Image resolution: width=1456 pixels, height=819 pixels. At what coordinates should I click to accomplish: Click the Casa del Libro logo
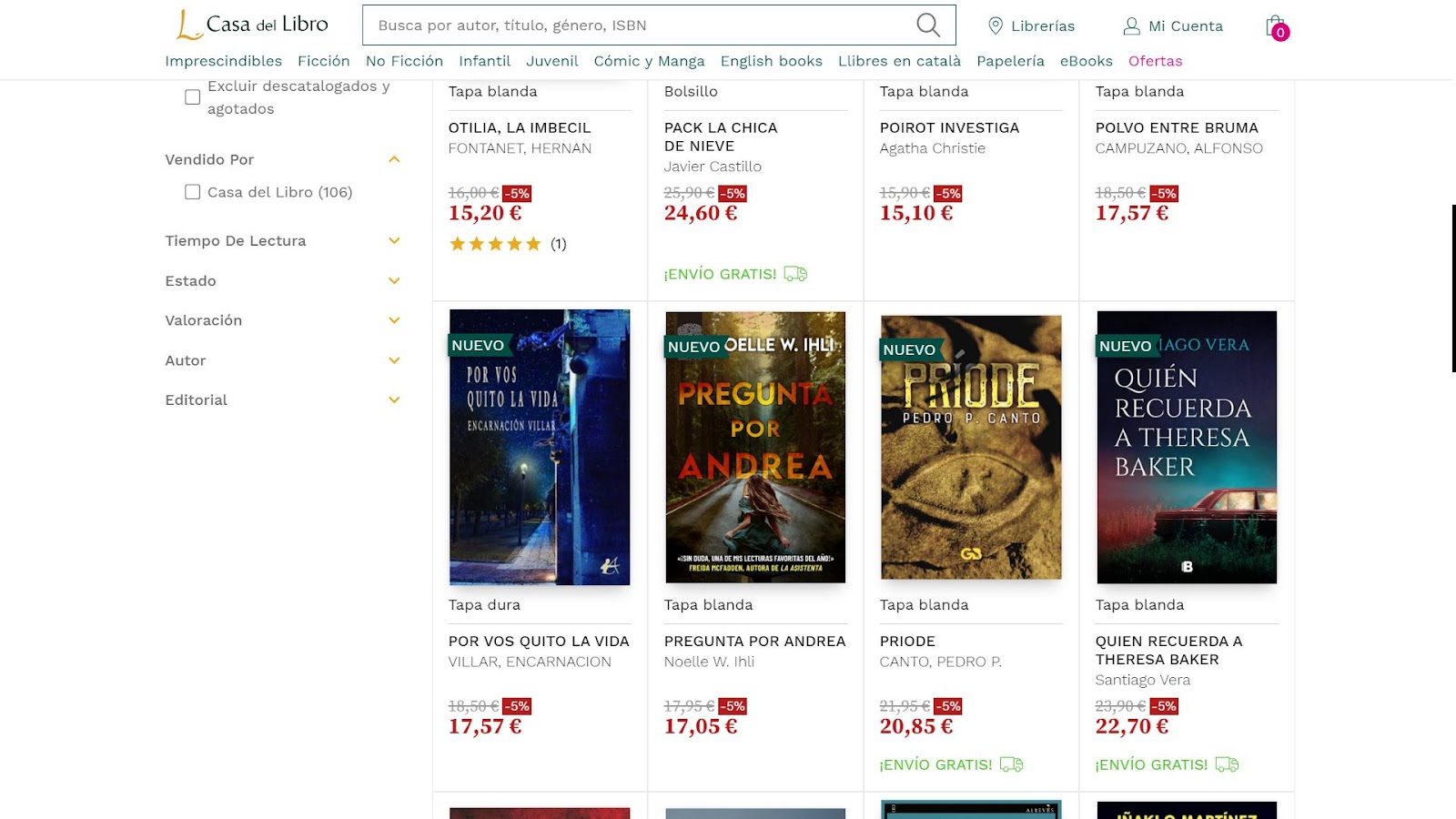[x=252, y=25]
